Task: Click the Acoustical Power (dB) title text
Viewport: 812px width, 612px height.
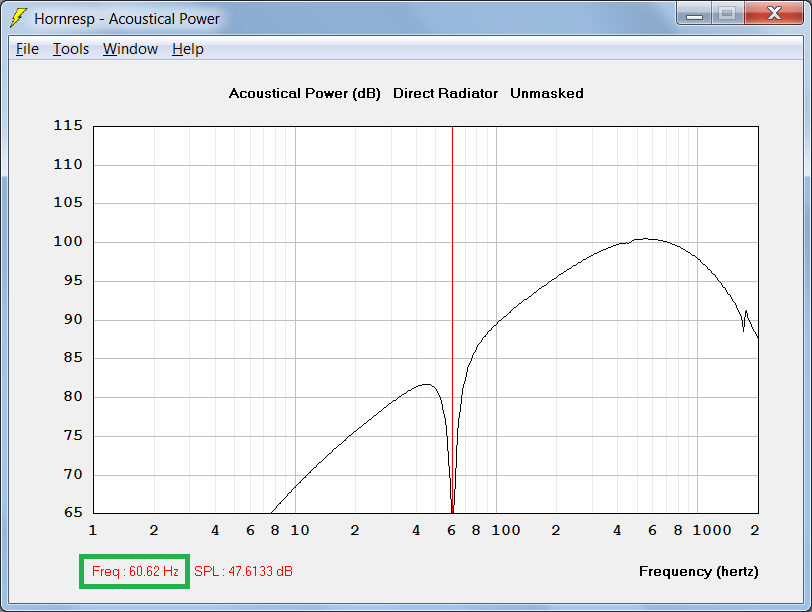Action: pyautogui.click(x=304, y=93)
